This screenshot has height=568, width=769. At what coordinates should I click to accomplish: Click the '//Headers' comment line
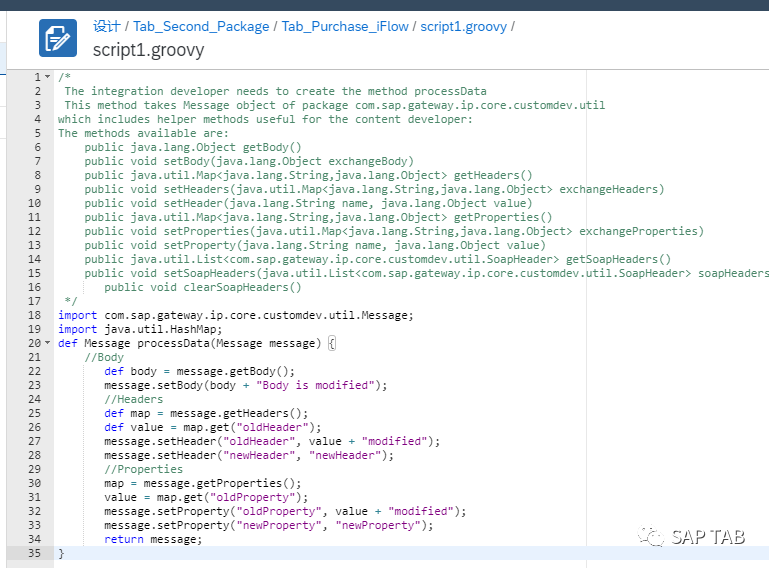[133, 399]
